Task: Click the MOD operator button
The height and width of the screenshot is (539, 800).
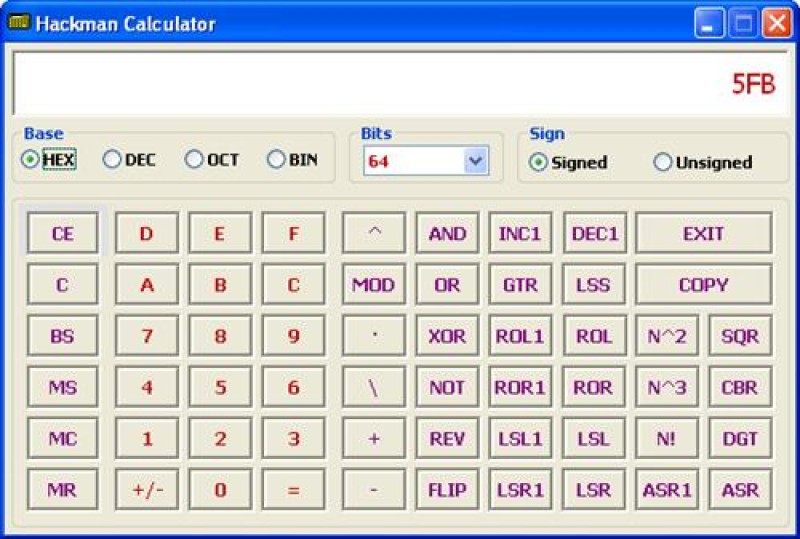Action: pos(373,285)
